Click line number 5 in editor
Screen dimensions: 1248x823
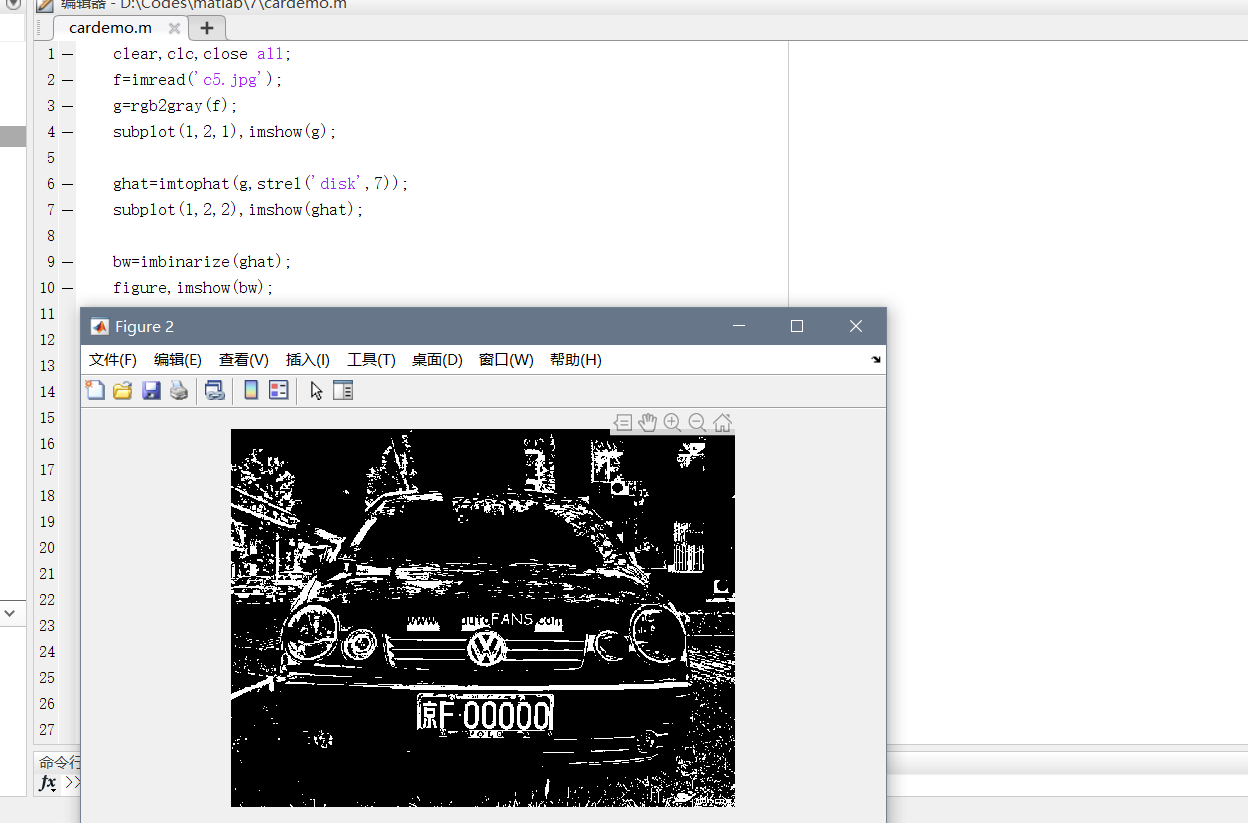coord(51,158)
